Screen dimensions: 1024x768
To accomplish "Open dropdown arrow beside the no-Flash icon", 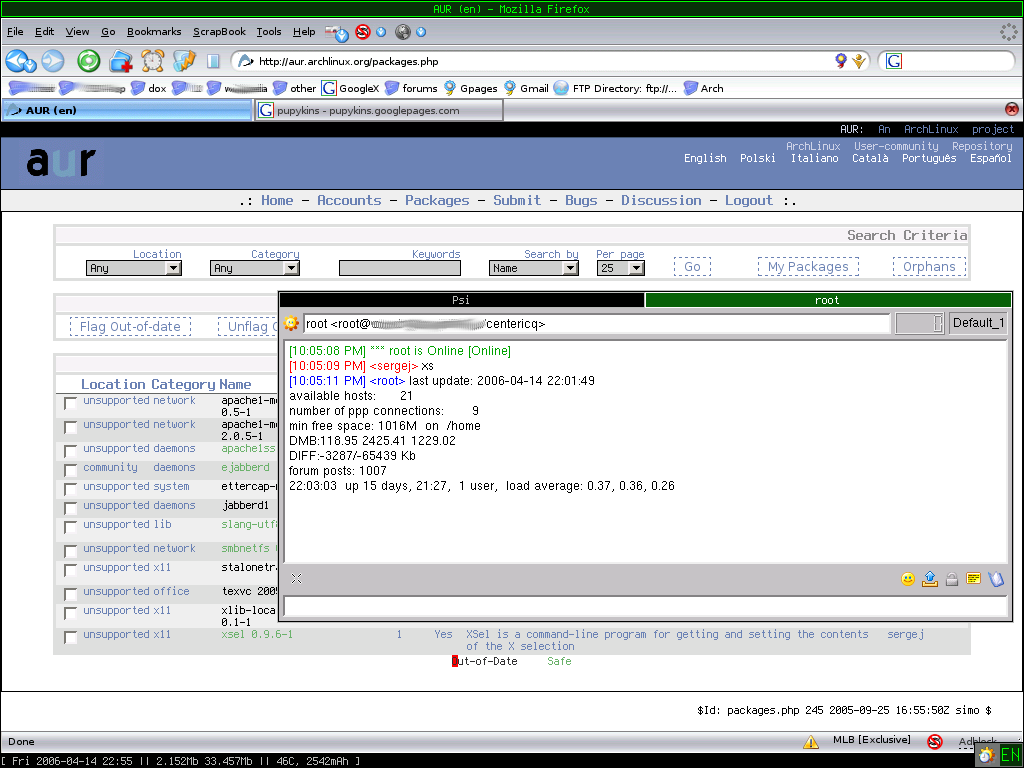I will pos(381,31).
